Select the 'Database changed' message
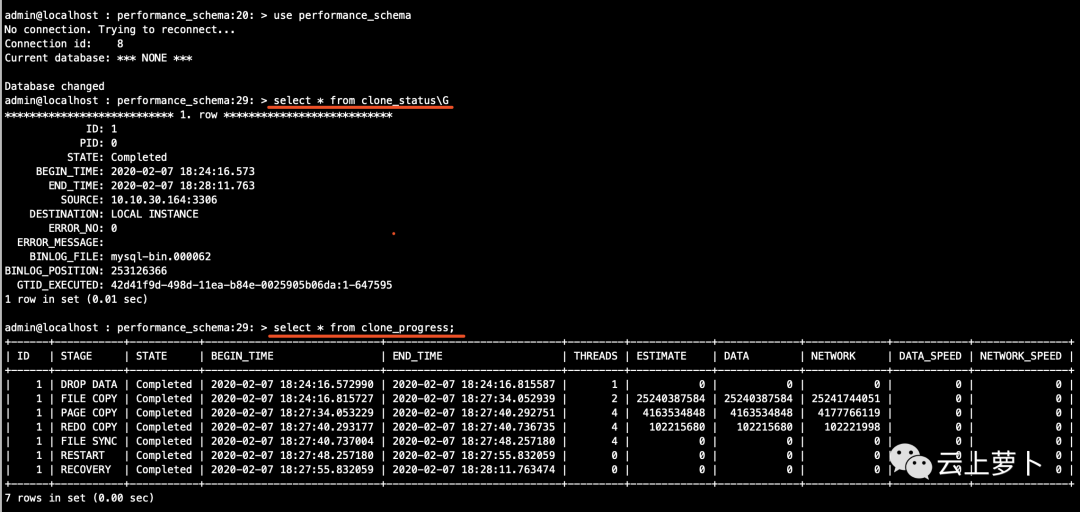Viewport: 1080px width, 512px height. pyautogui.click(x=54, y=86)
